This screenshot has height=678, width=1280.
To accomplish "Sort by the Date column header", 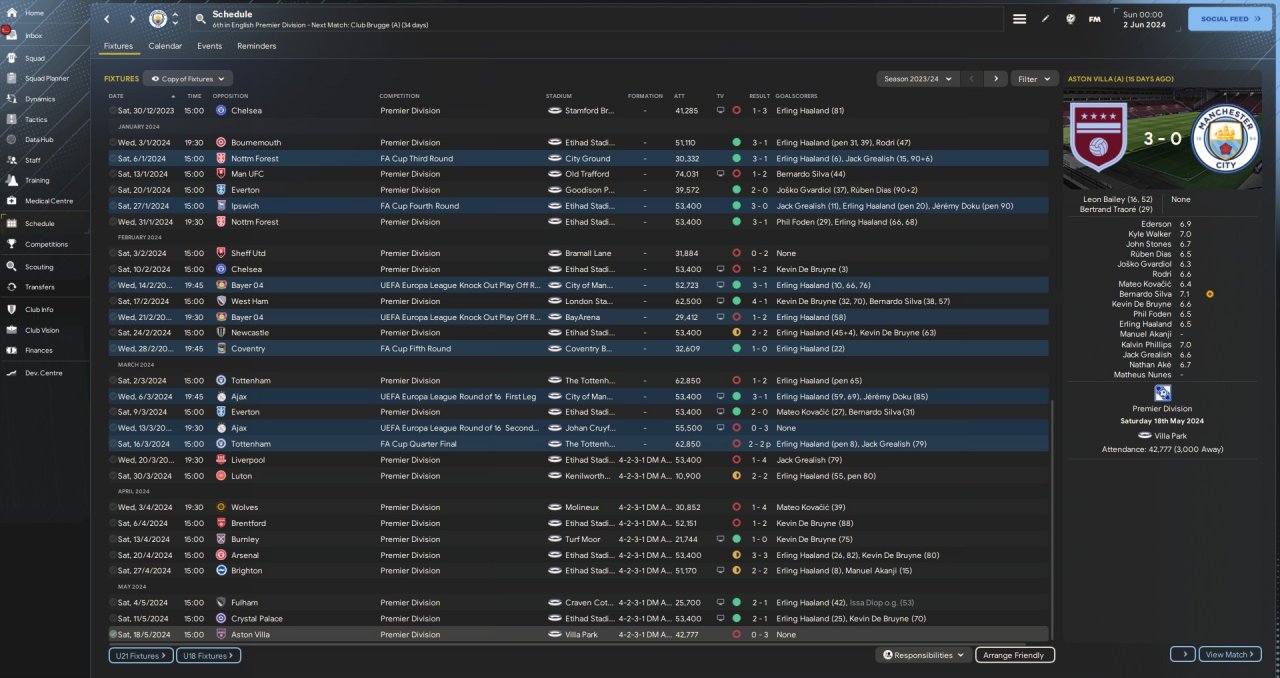I will point(116,96).
